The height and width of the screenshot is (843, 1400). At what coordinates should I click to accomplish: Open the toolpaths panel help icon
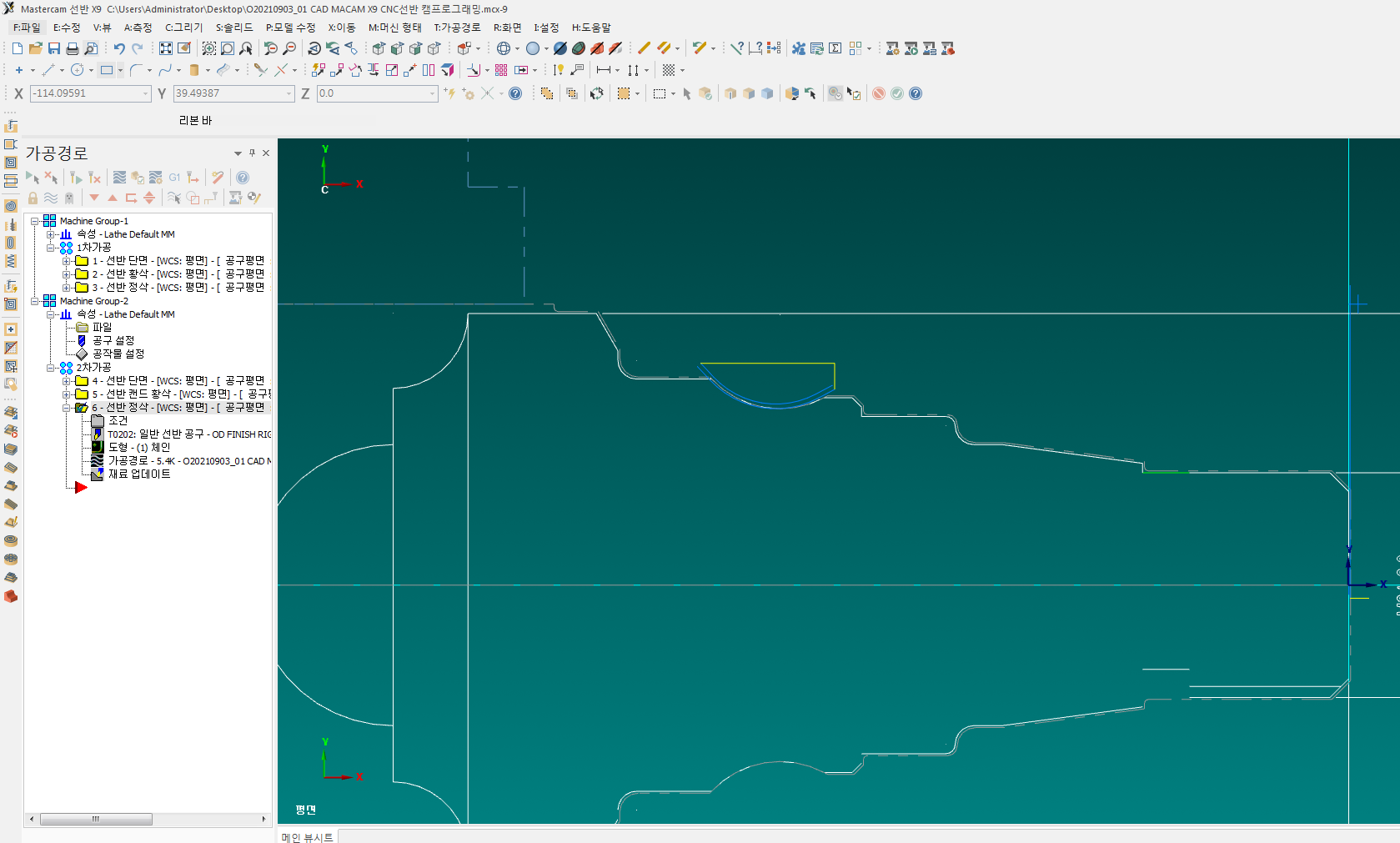243,177
